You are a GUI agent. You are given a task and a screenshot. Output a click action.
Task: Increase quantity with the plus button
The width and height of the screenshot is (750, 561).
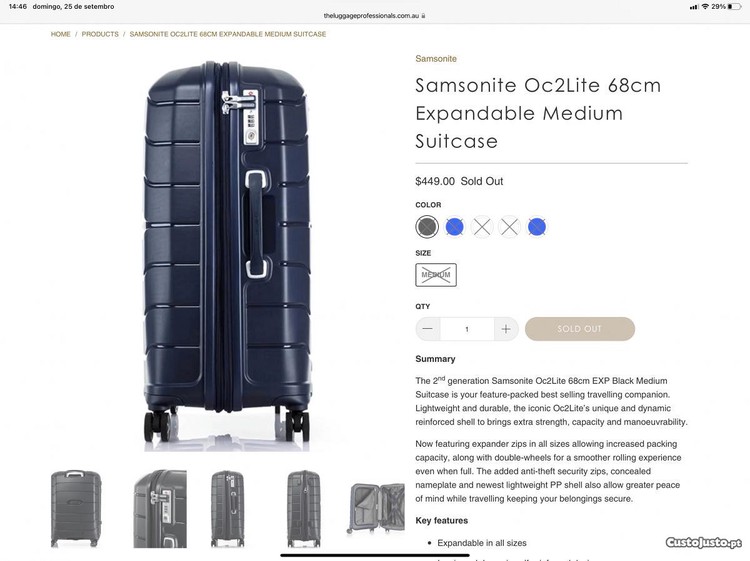[506, 329]
